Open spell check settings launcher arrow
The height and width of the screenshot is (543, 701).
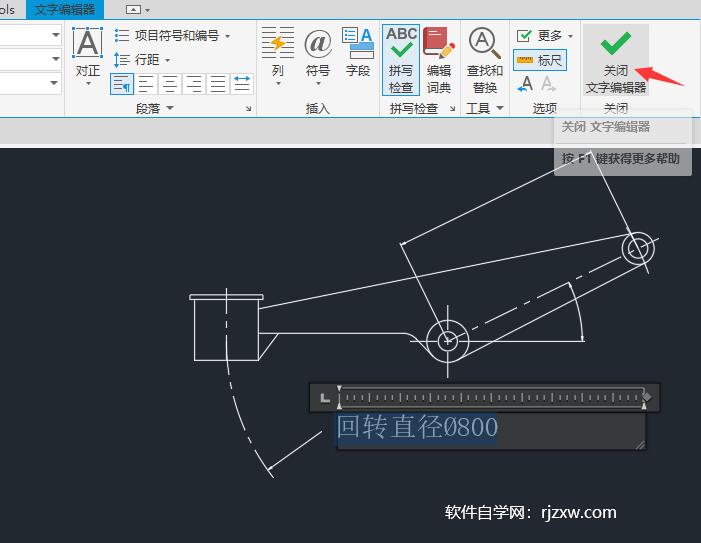(452, 109)
